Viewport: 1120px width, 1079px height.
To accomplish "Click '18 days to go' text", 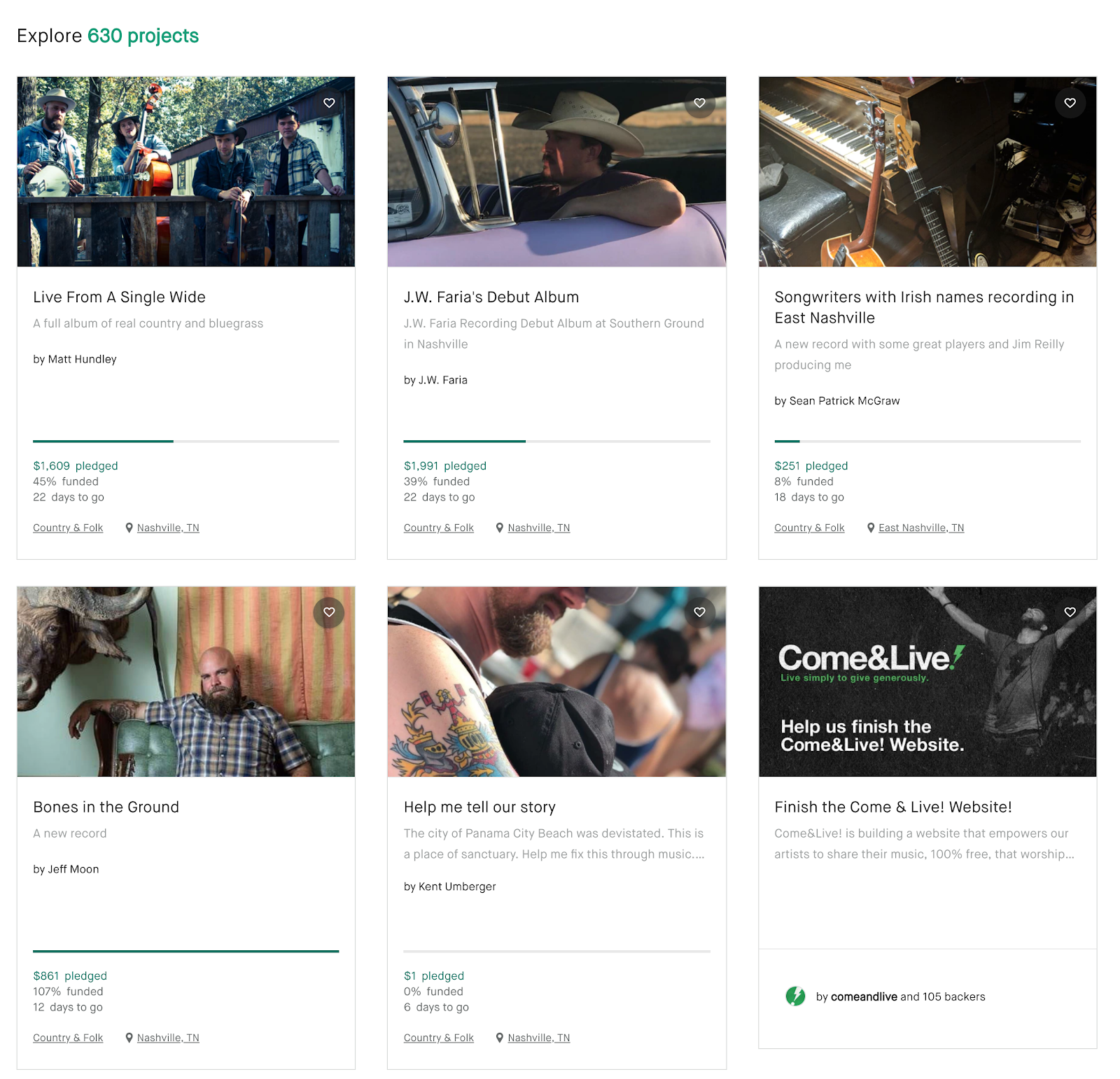I will click(x=809, y=498).
